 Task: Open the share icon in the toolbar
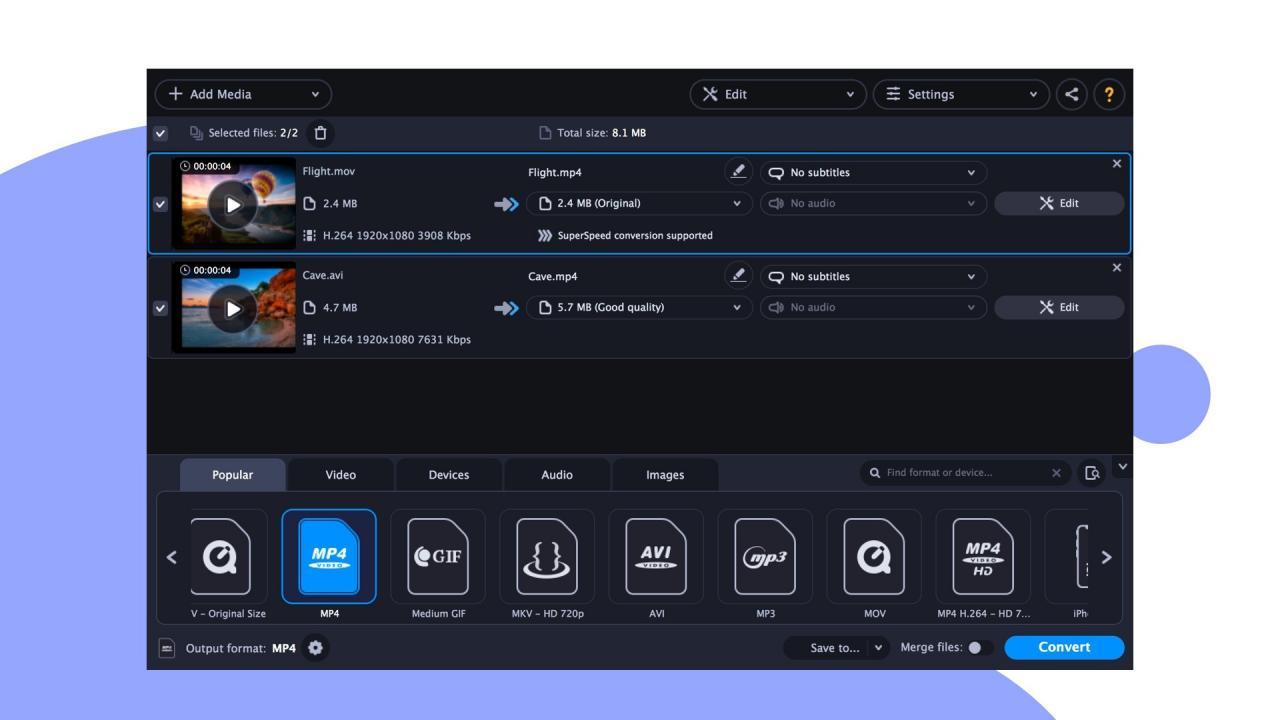click(1072, 94)
